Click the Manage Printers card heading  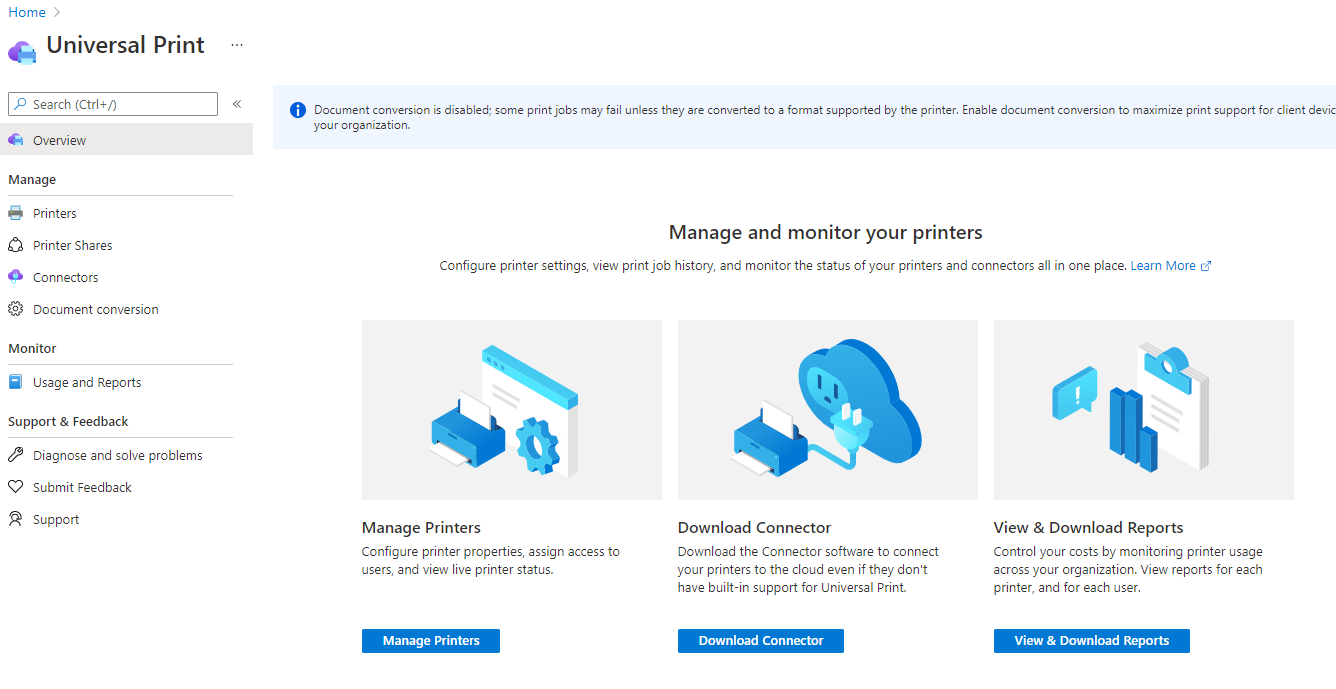pyautogui.click(x=421, y=528)
